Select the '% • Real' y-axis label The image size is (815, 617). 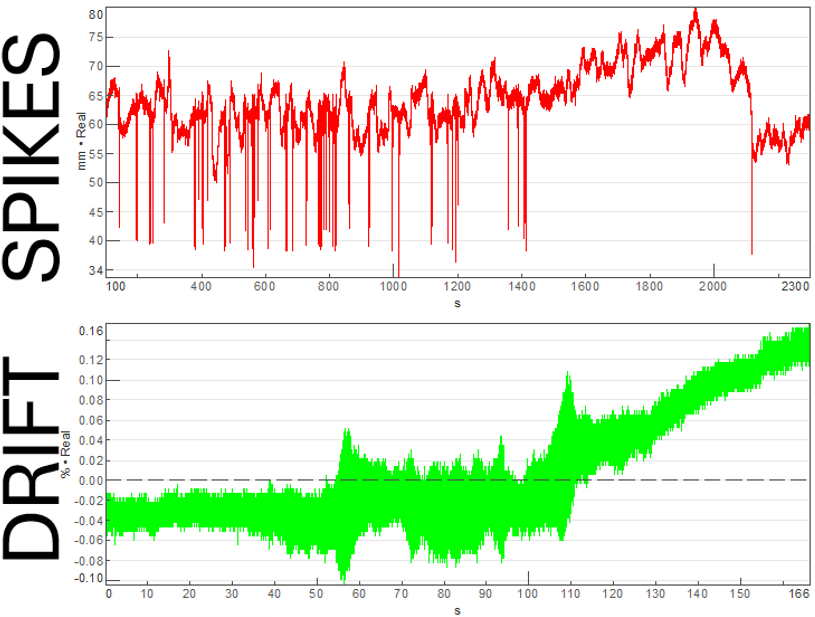tap(66, 455)
